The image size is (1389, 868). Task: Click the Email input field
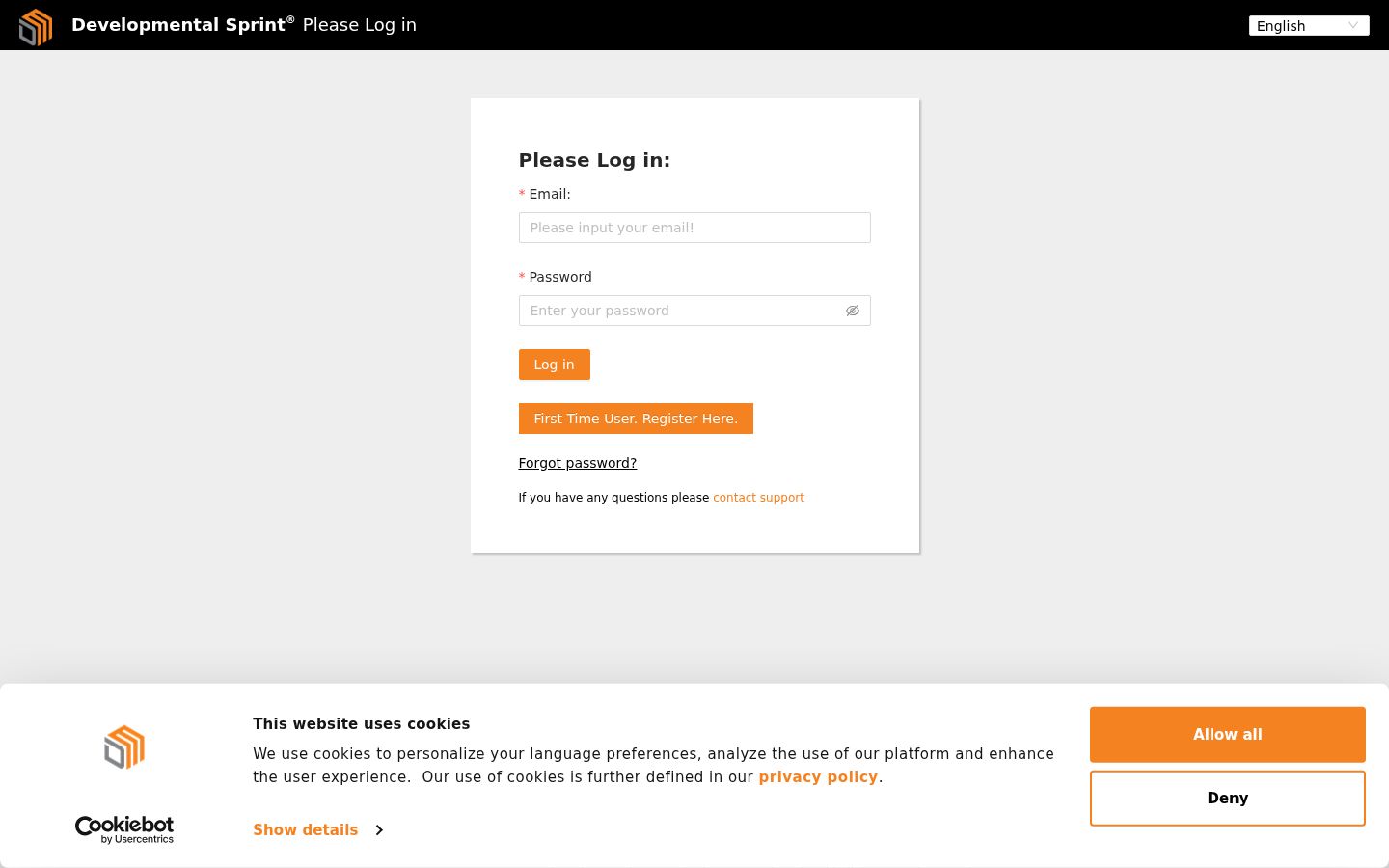coord(694,228)
